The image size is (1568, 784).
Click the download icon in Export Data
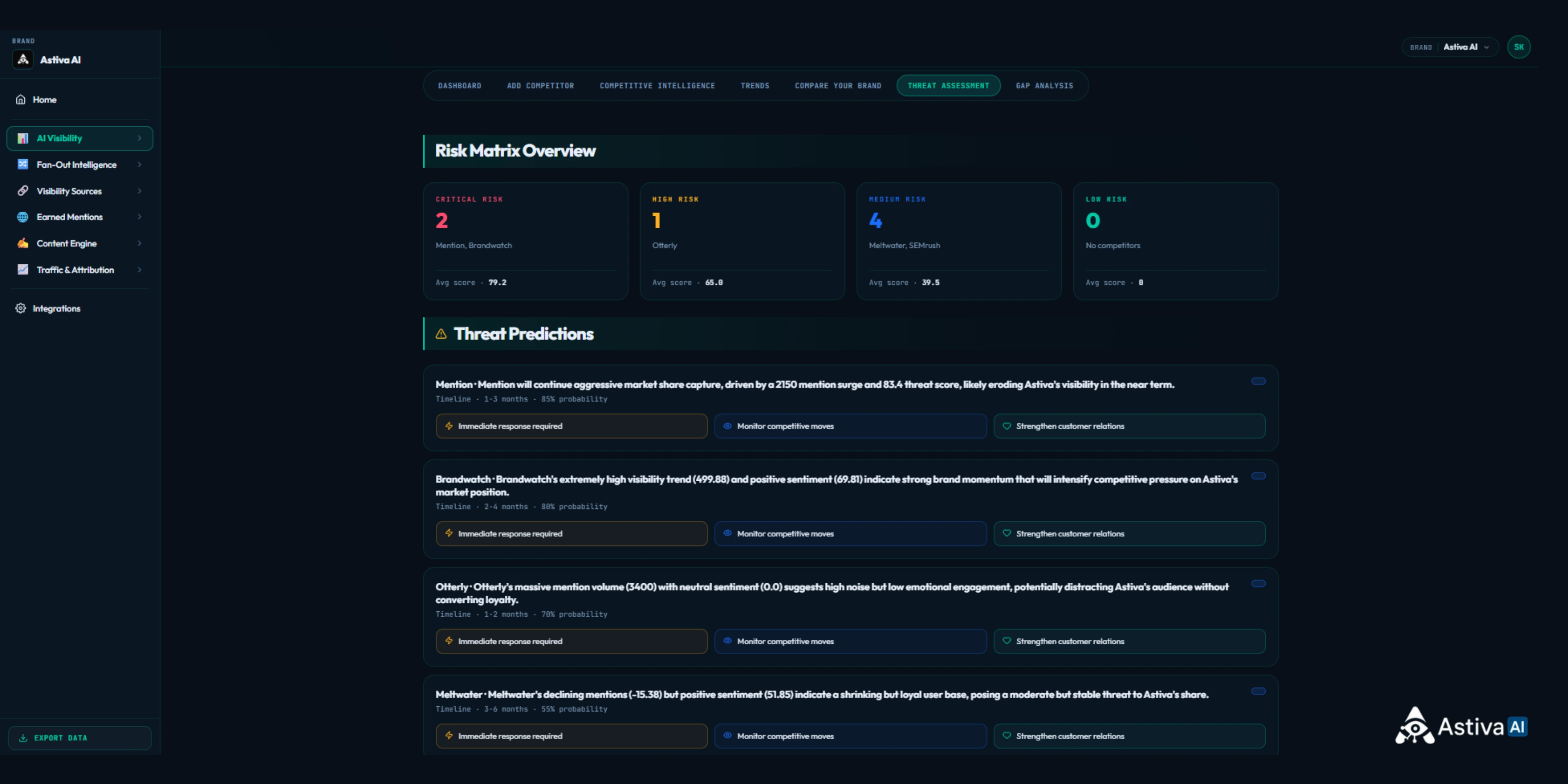coord(23,738)
